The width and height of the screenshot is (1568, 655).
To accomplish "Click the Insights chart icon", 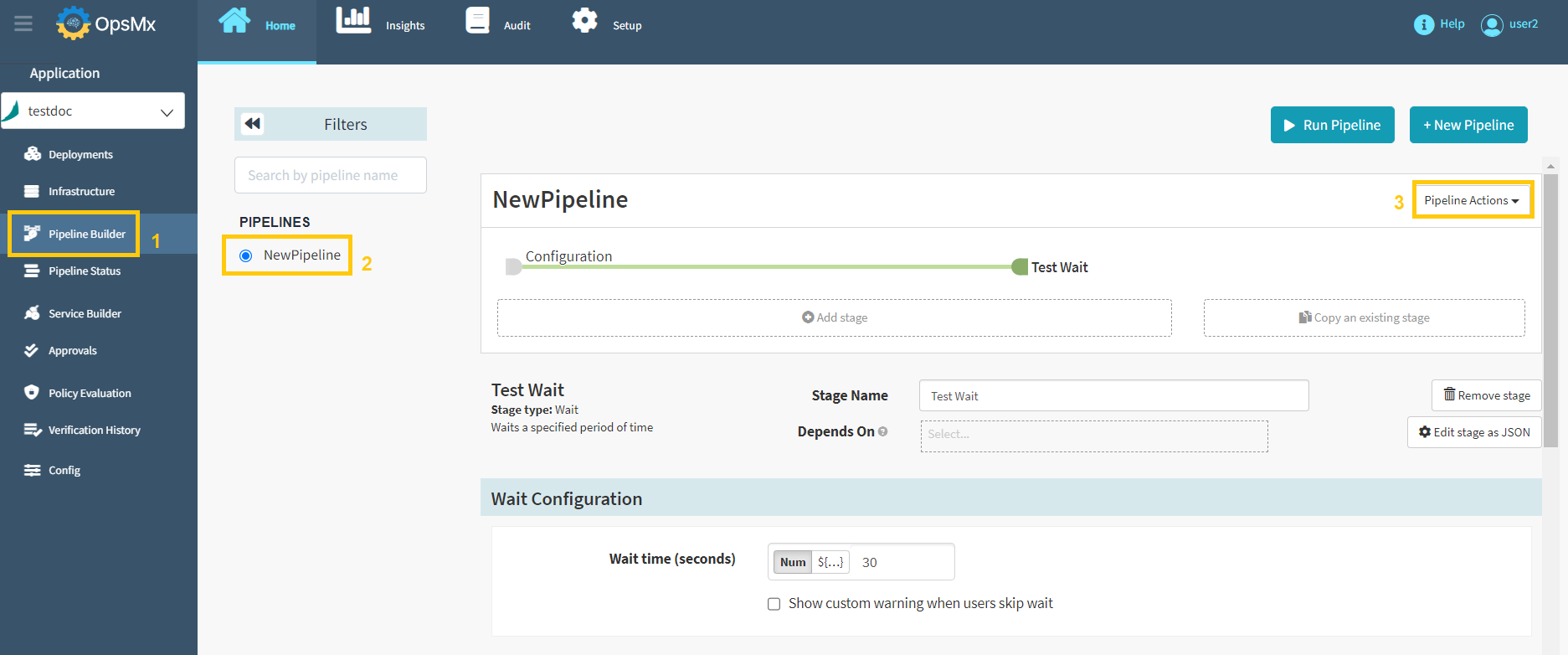I will pyautogui.click(x=353, y=20).
